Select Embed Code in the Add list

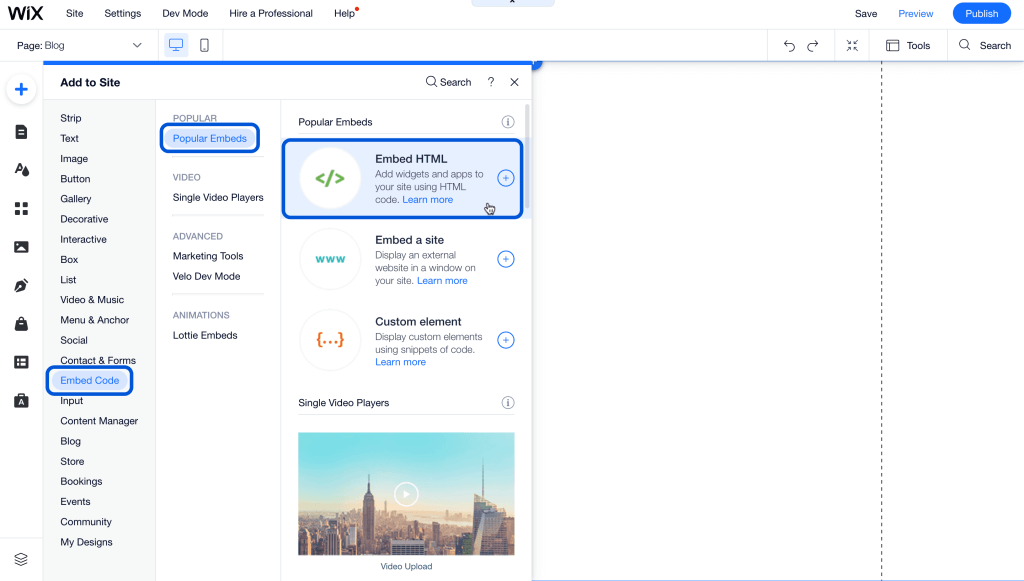pos(89,380)
